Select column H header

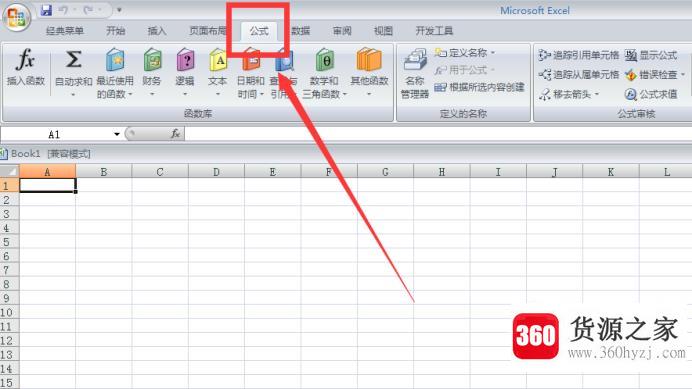coord(442,172)
